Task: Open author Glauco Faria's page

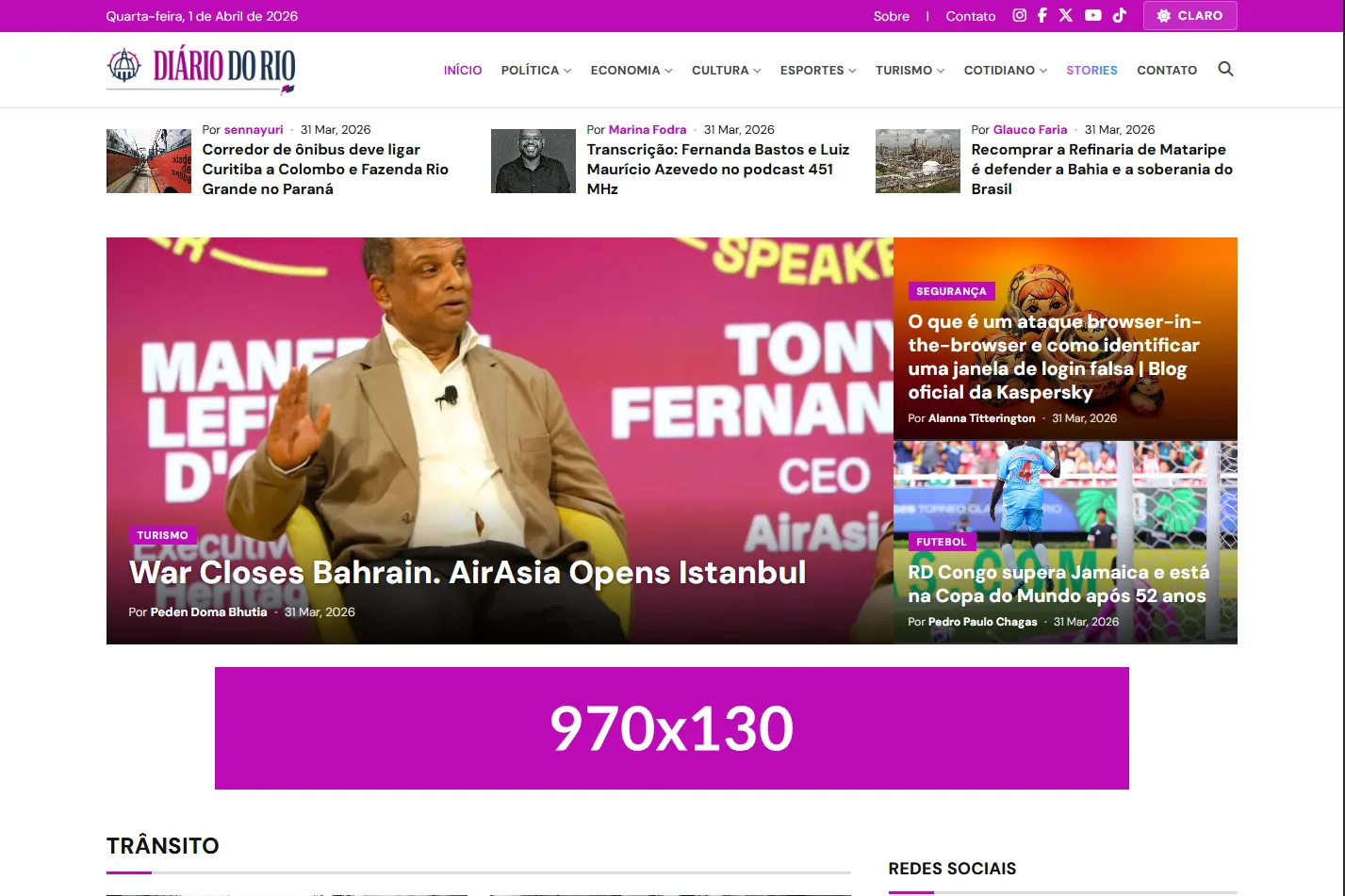Action: click(1030, 130)
